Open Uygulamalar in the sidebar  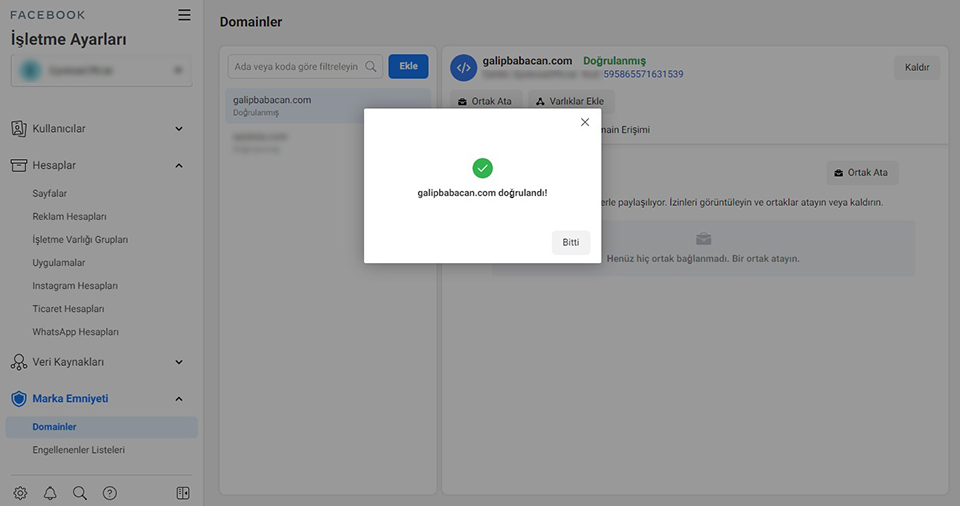59,263
